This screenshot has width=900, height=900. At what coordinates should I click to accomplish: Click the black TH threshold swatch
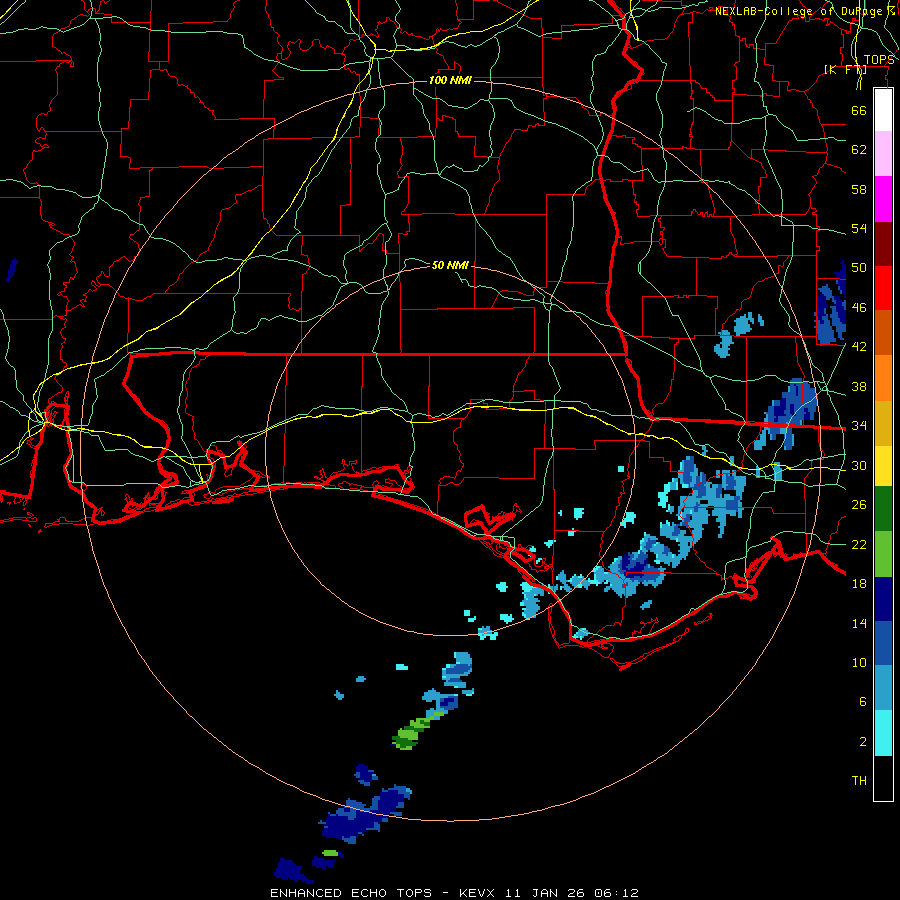pyautogui.click(x=883, y=778)
